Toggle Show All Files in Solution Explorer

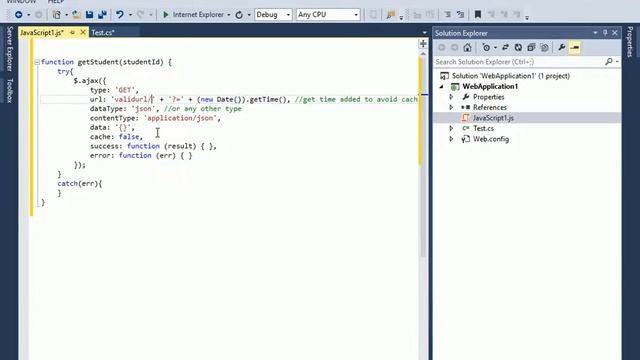pos(544,48)
